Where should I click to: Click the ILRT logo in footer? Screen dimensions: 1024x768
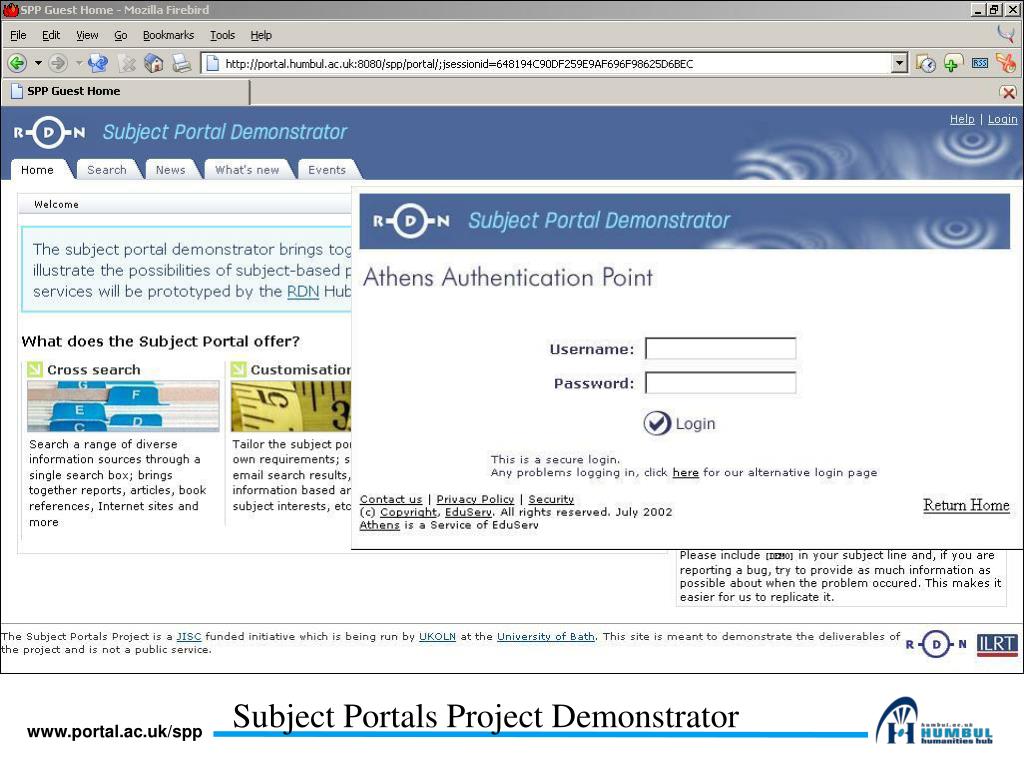tap(997, 645)
